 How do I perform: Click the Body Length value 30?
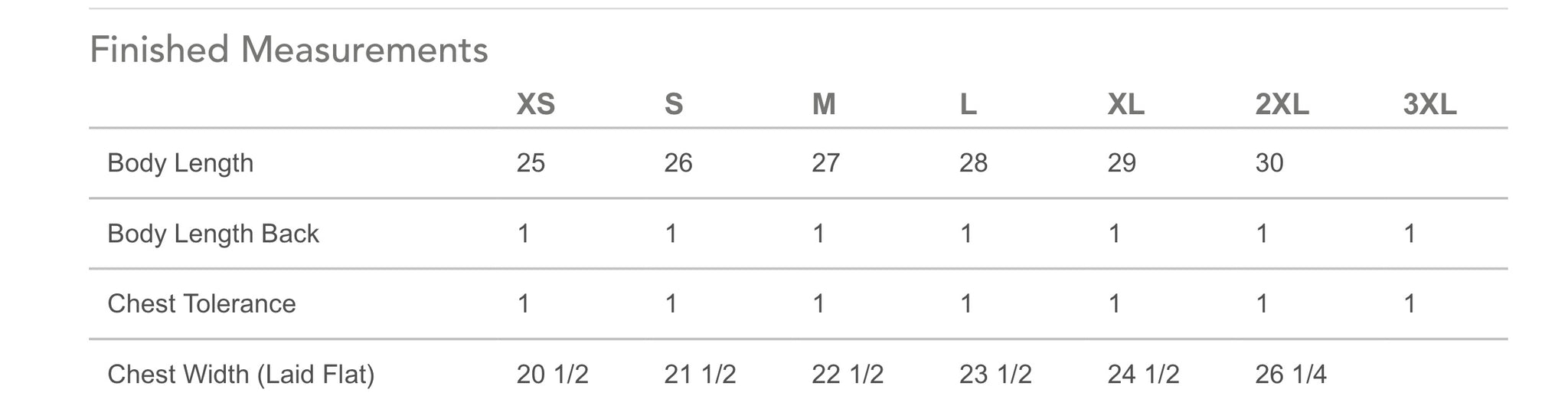pyautogui.click(x=1269, y=163)
